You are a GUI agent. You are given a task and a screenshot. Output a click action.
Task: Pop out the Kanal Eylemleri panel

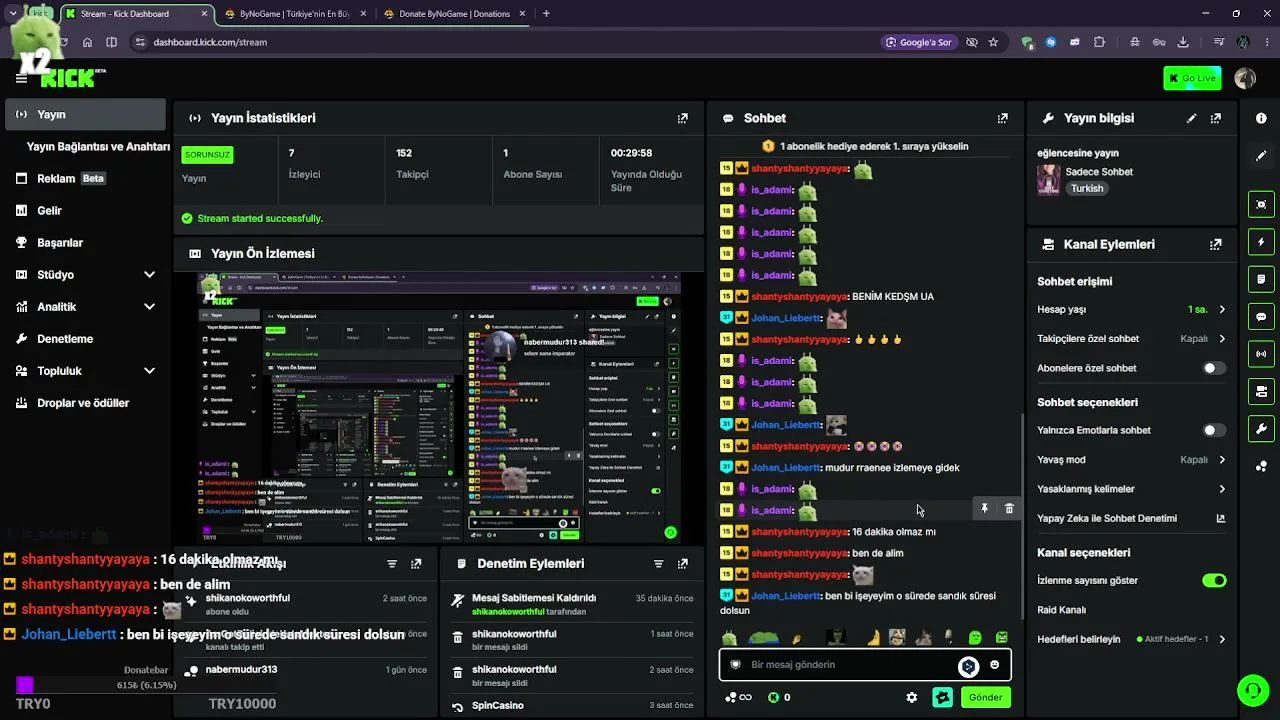(1216, 244)
